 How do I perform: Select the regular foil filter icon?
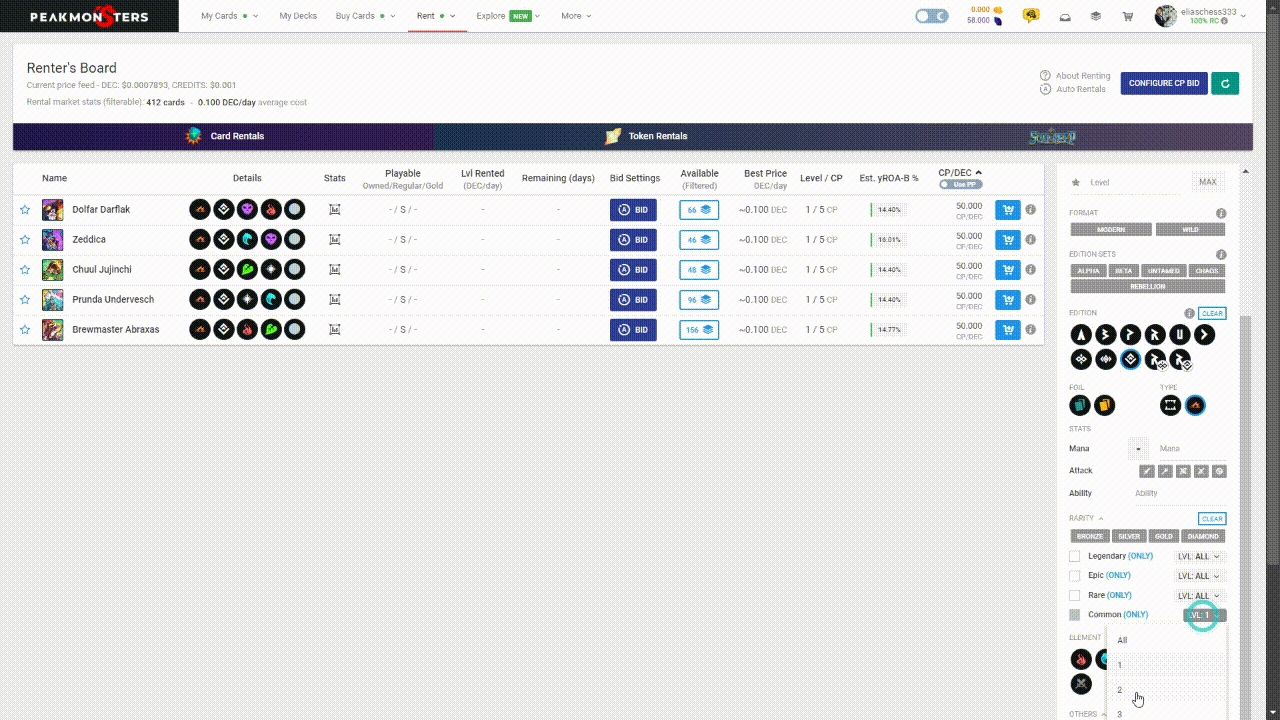[1080, 405]
